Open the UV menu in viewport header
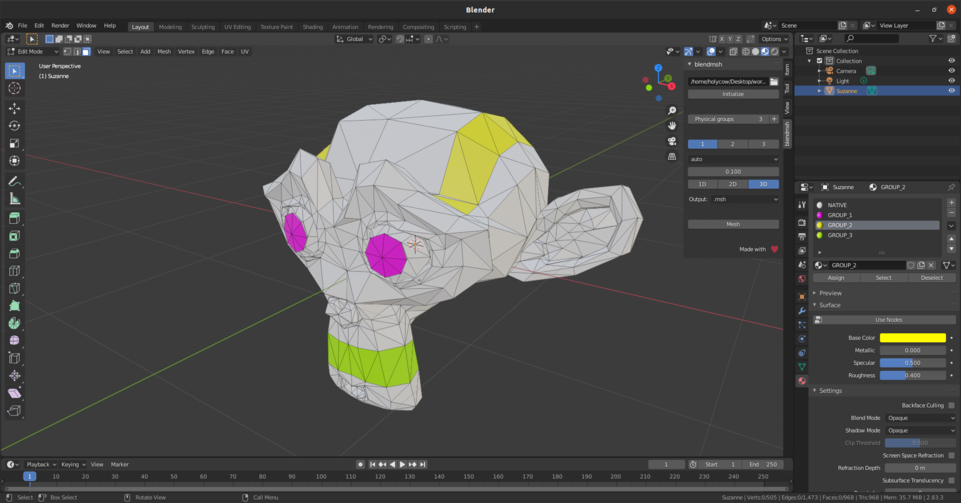Viewport: 961px width, 503px height. pos(245,51)
